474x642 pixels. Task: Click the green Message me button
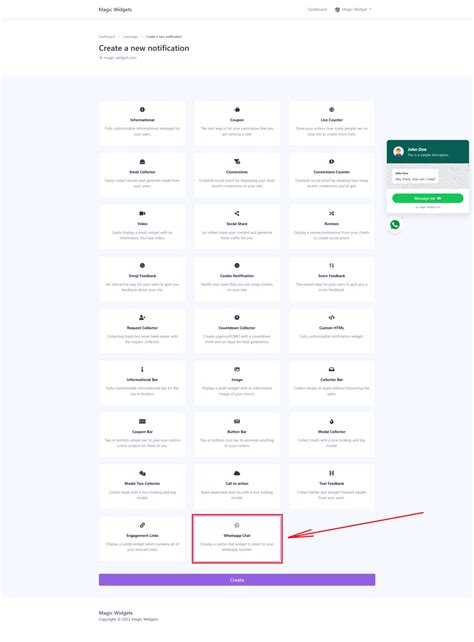point(428,198)
